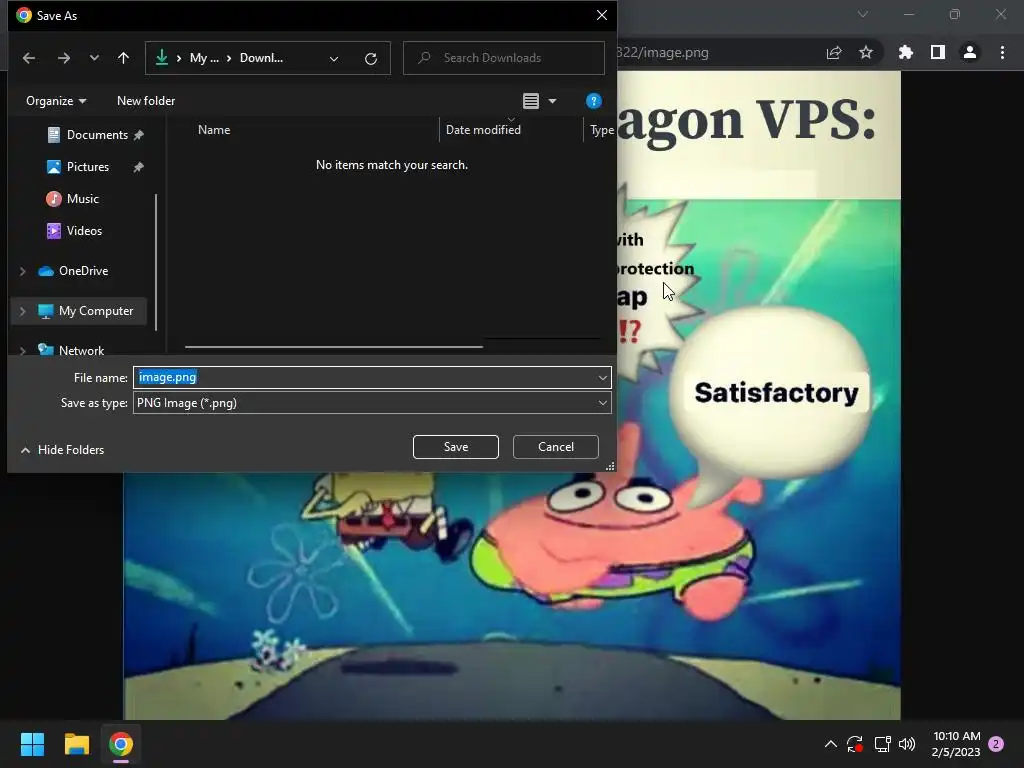The width and height of the screenshot is (1024, 768).
Task: Select Network in navigation pane
Action: [x=81, y=351]
